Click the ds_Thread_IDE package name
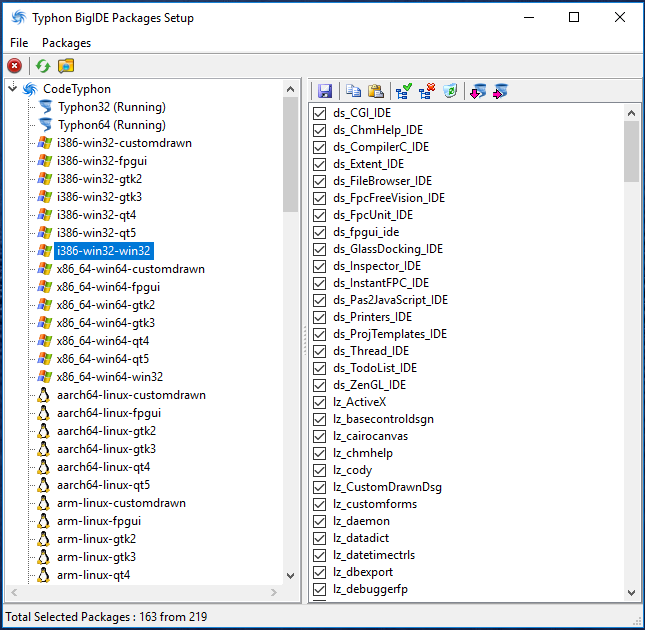Image resolution: width=645 pixels, height=630 pixels. tap(371, 351)
